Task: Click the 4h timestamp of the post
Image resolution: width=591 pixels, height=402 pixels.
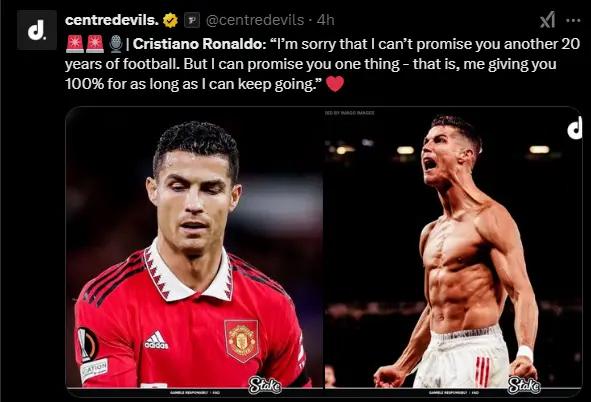Action: pyautogui.click(x=325, y=20)
